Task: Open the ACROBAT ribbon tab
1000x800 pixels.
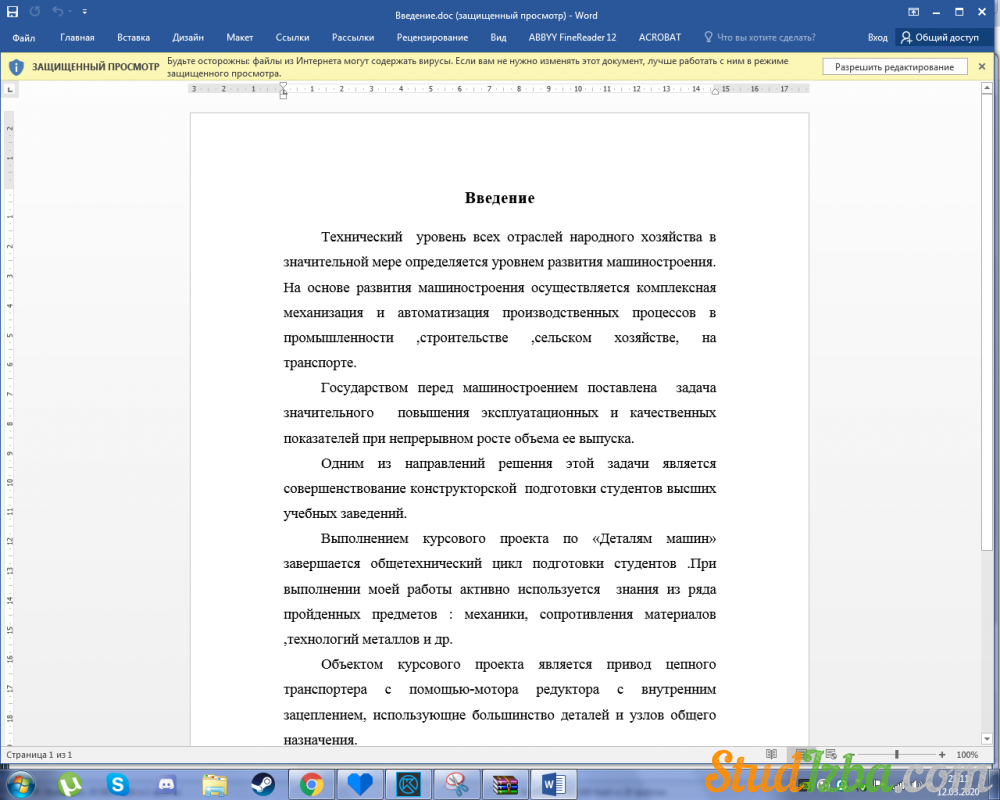Action: (659, 38)
